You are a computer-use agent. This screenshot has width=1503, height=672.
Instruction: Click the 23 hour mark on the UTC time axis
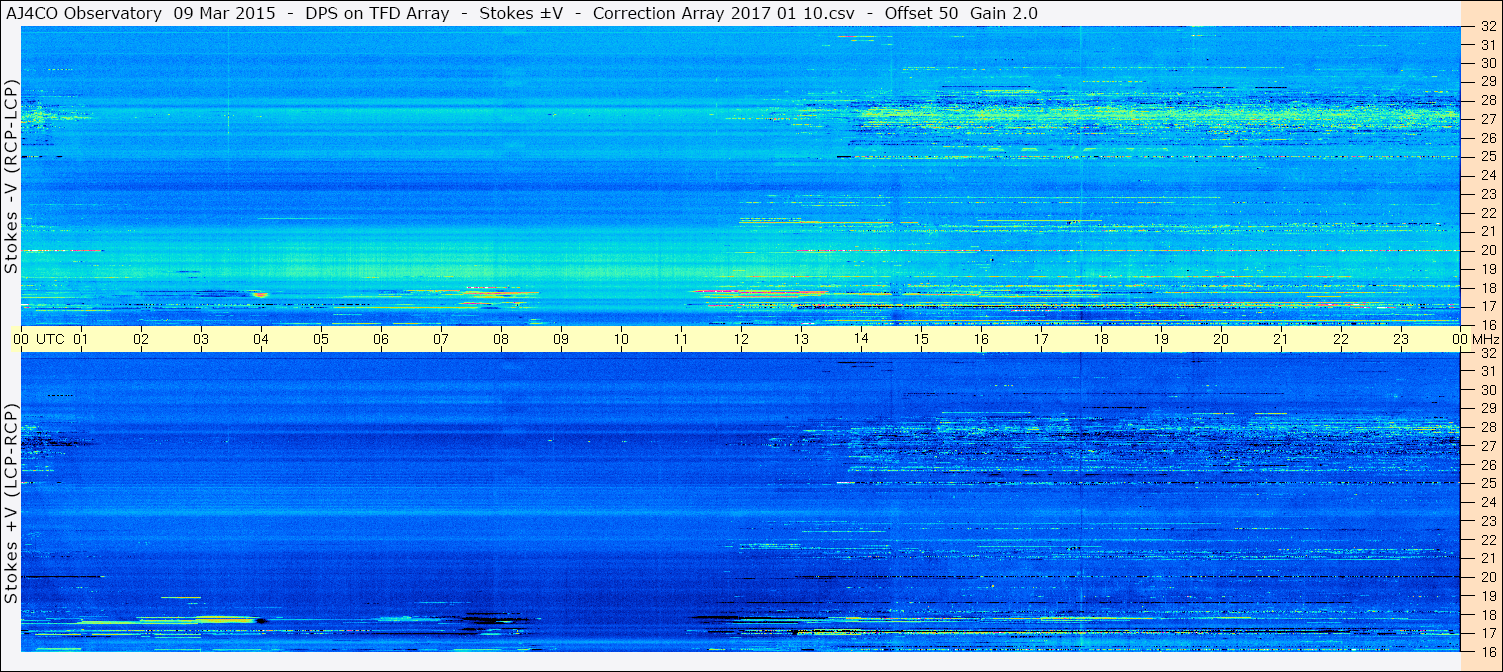coord(1401,339)
